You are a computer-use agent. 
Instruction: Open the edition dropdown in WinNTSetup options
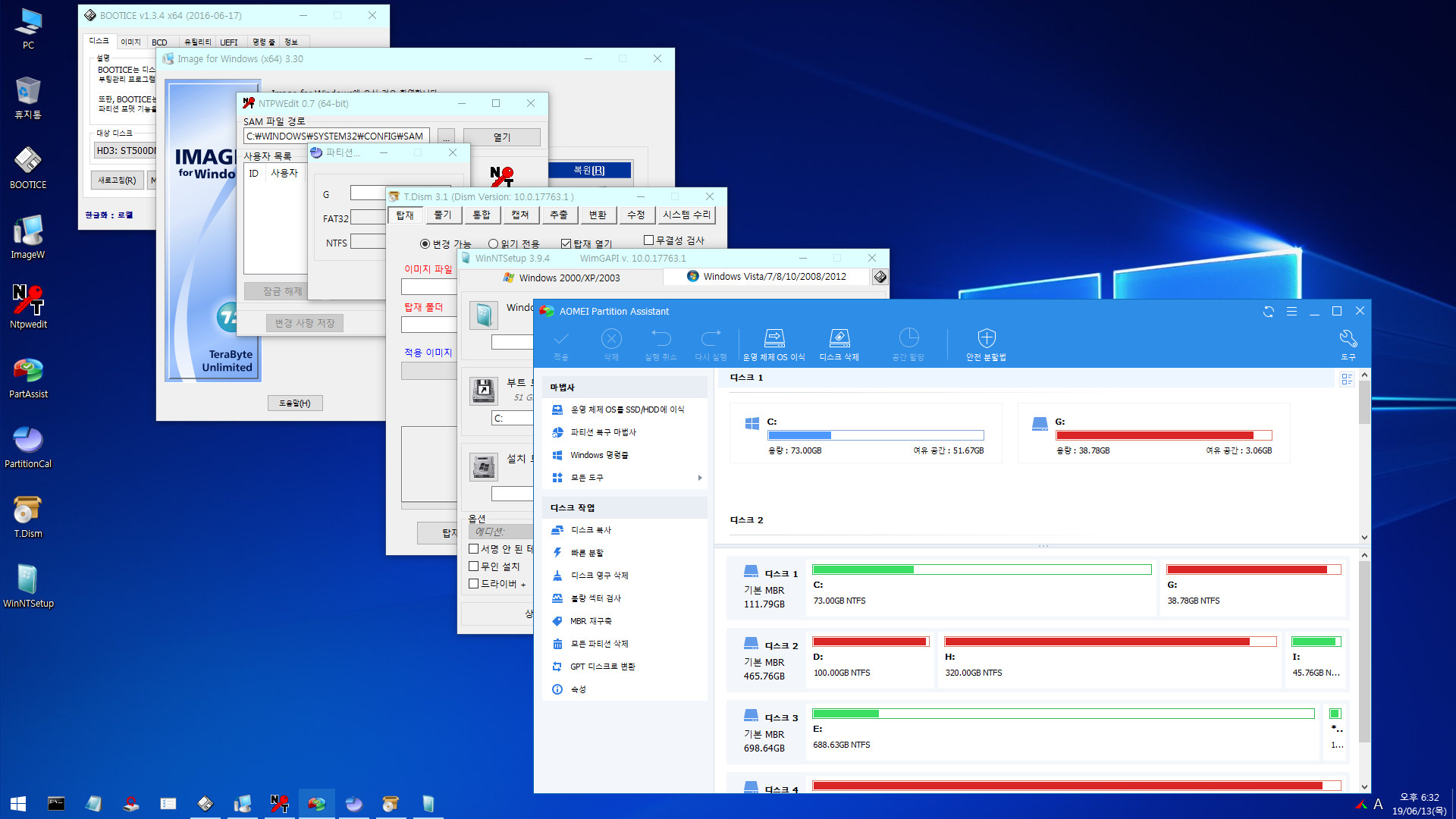(502, 532)
